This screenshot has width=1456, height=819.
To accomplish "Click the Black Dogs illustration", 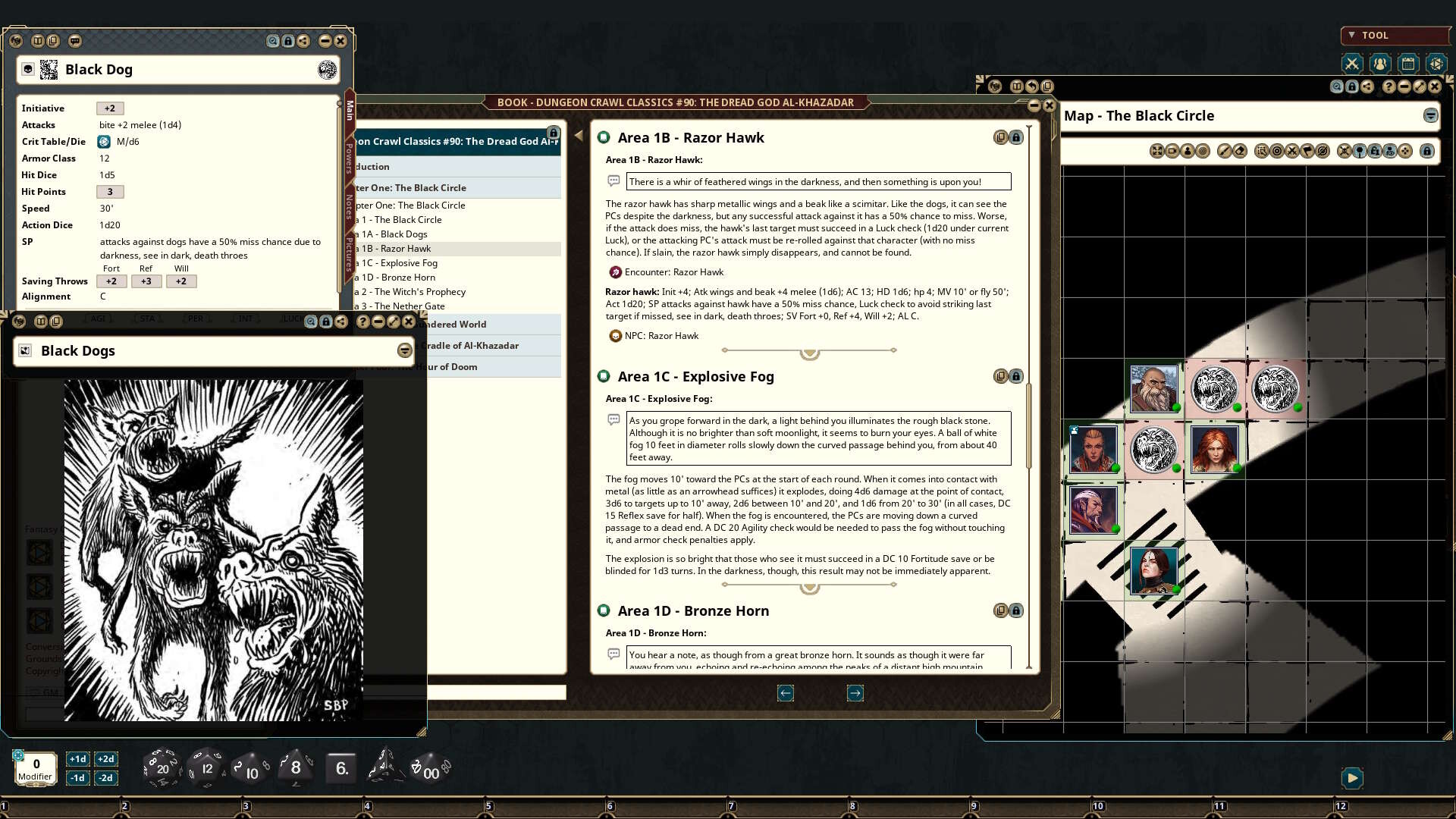I will click(213, 550).
